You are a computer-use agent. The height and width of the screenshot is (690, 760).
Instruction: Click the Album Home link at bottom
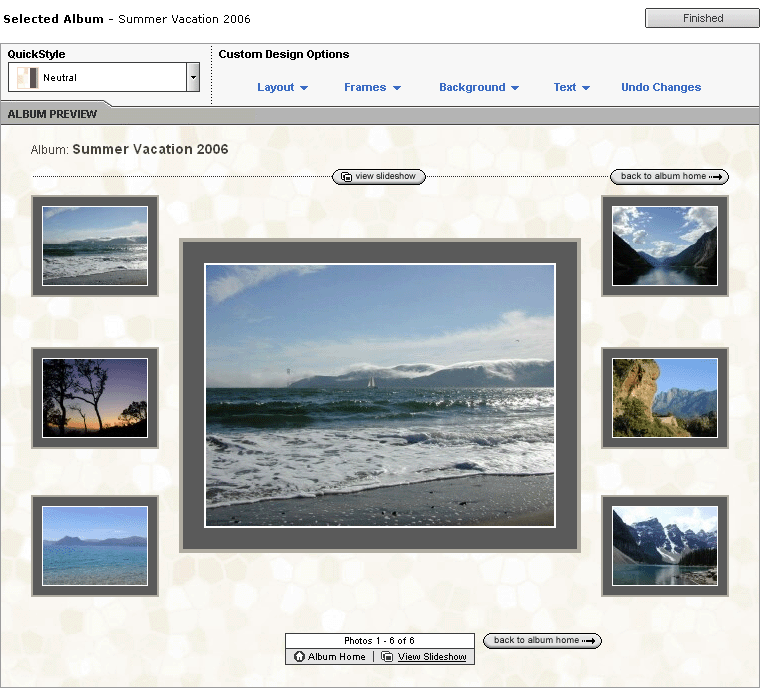336,657
